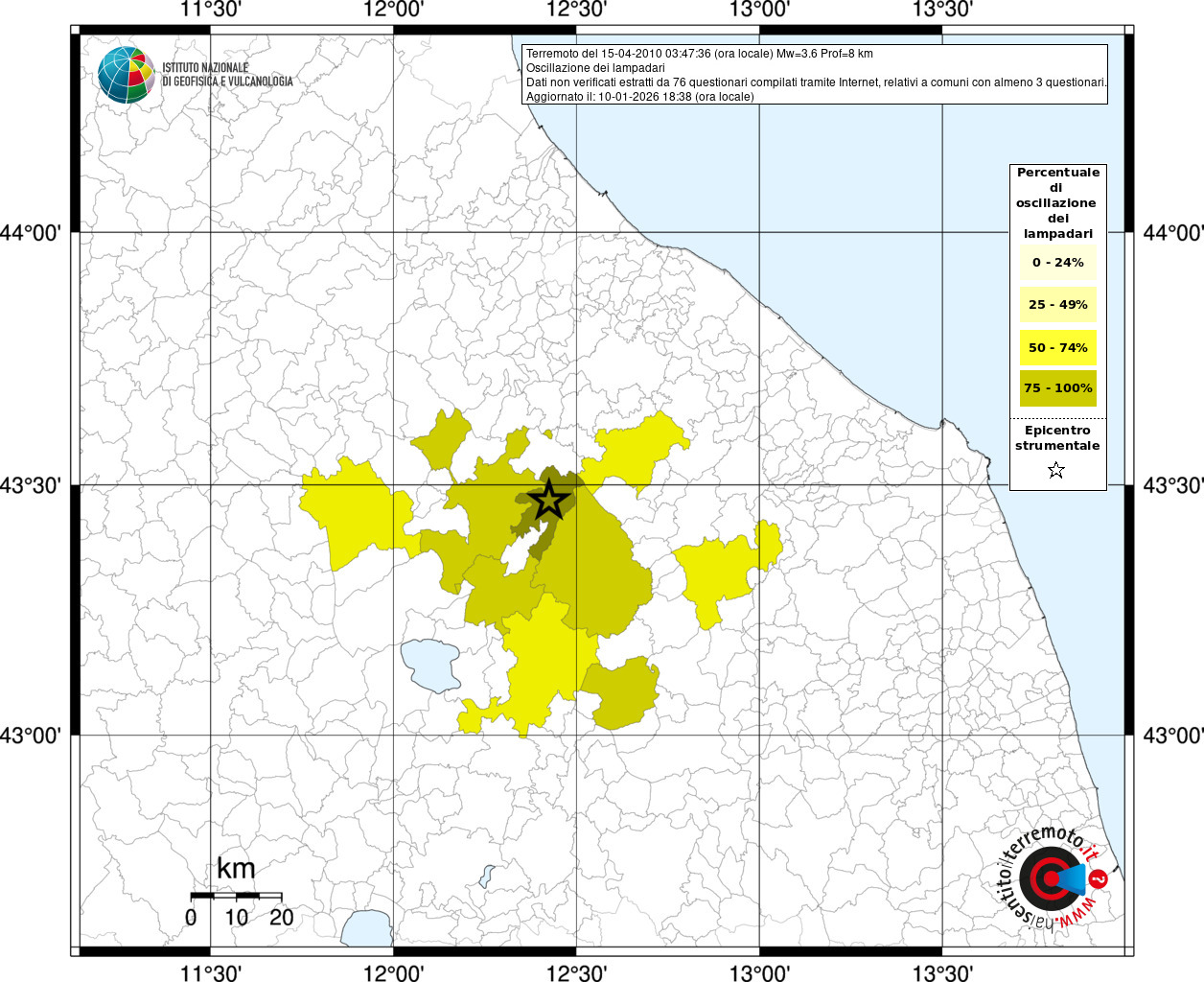Click the haisentitoilterremoto.it circular logo

(1051, 878)
